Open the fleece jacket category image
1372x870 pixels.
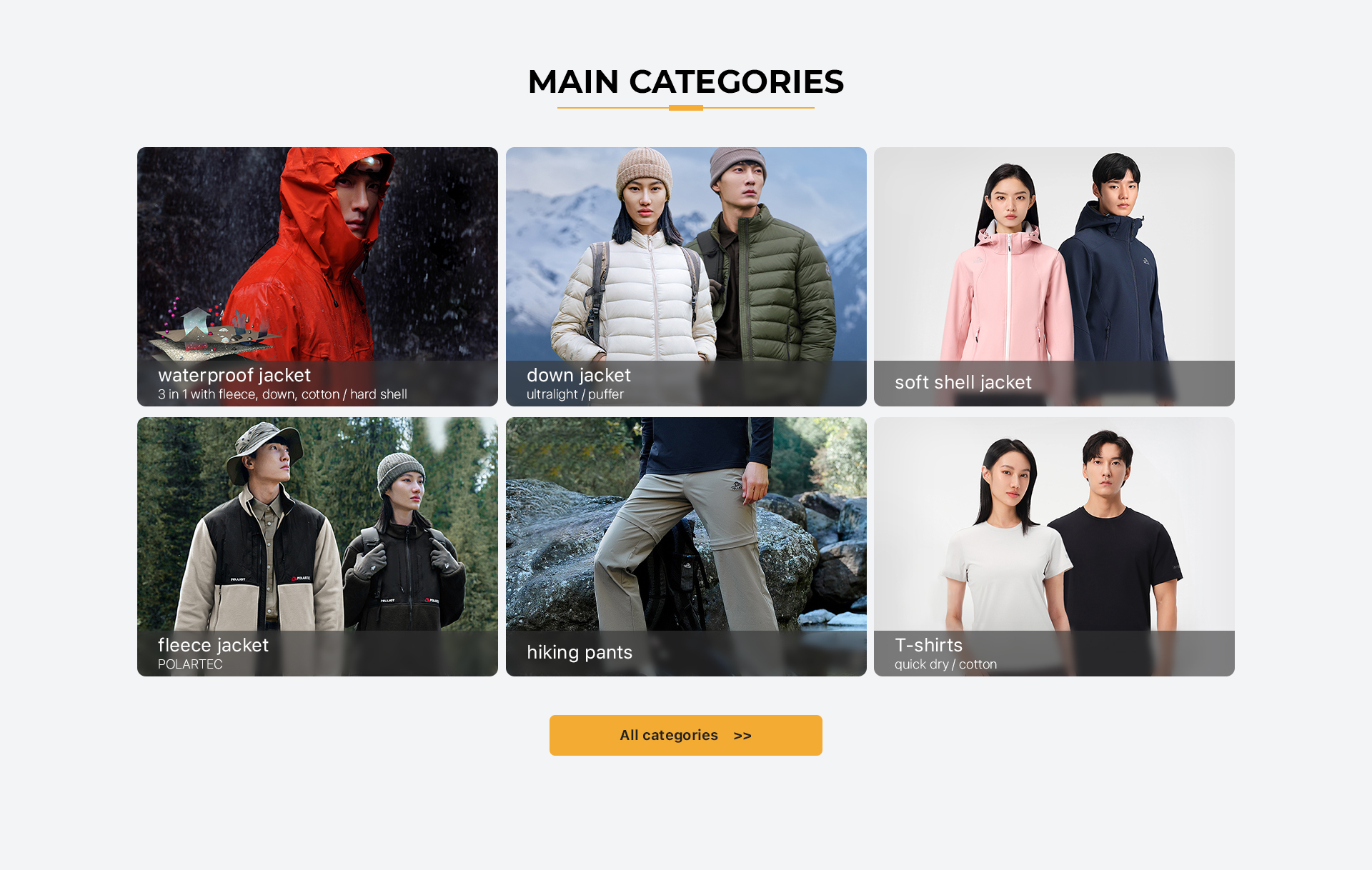point(317,546)
